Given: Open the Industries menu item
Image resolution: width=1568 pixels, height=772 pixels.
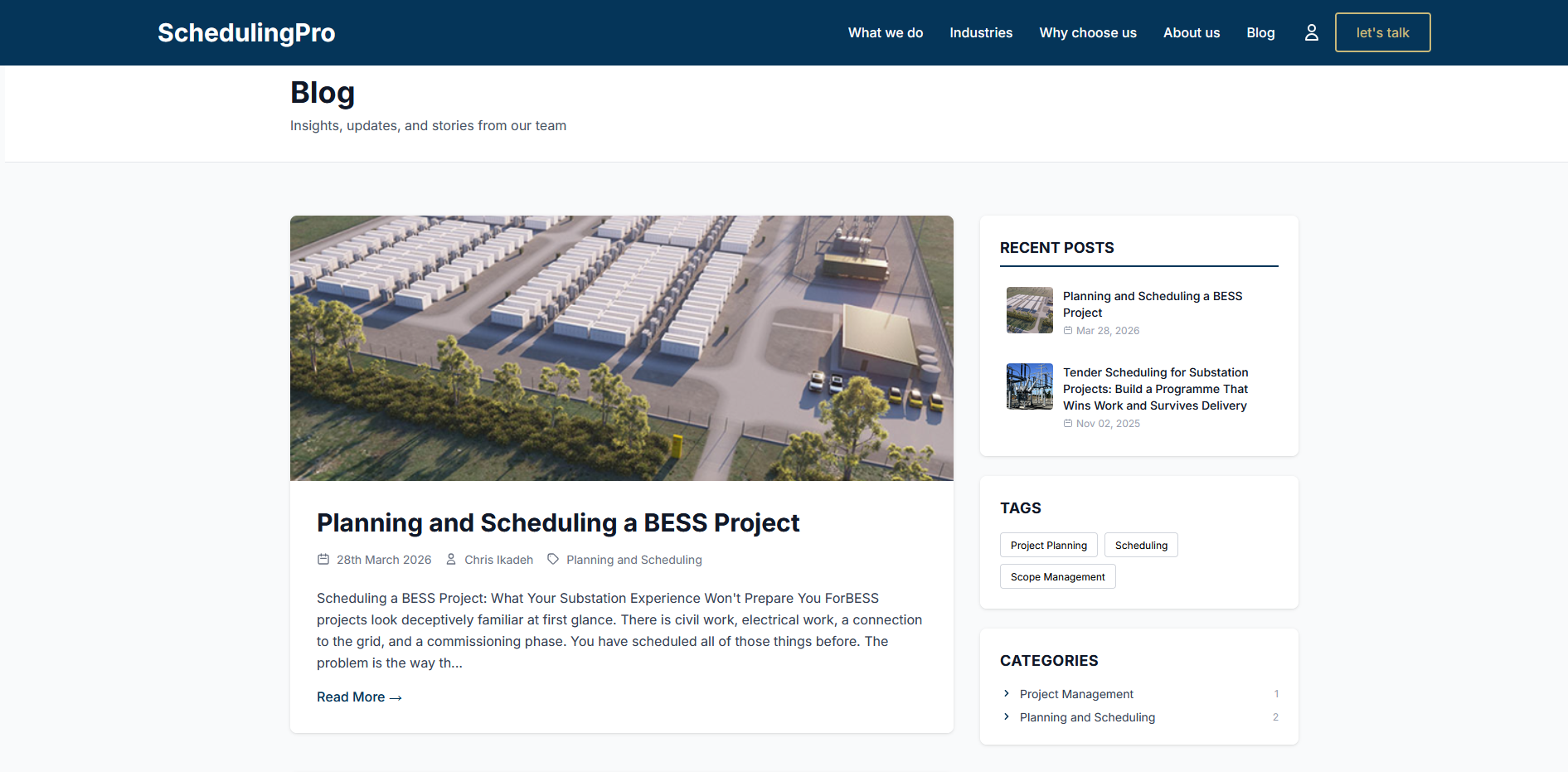Looking at the screenshot, I should [x=981, y=32].
